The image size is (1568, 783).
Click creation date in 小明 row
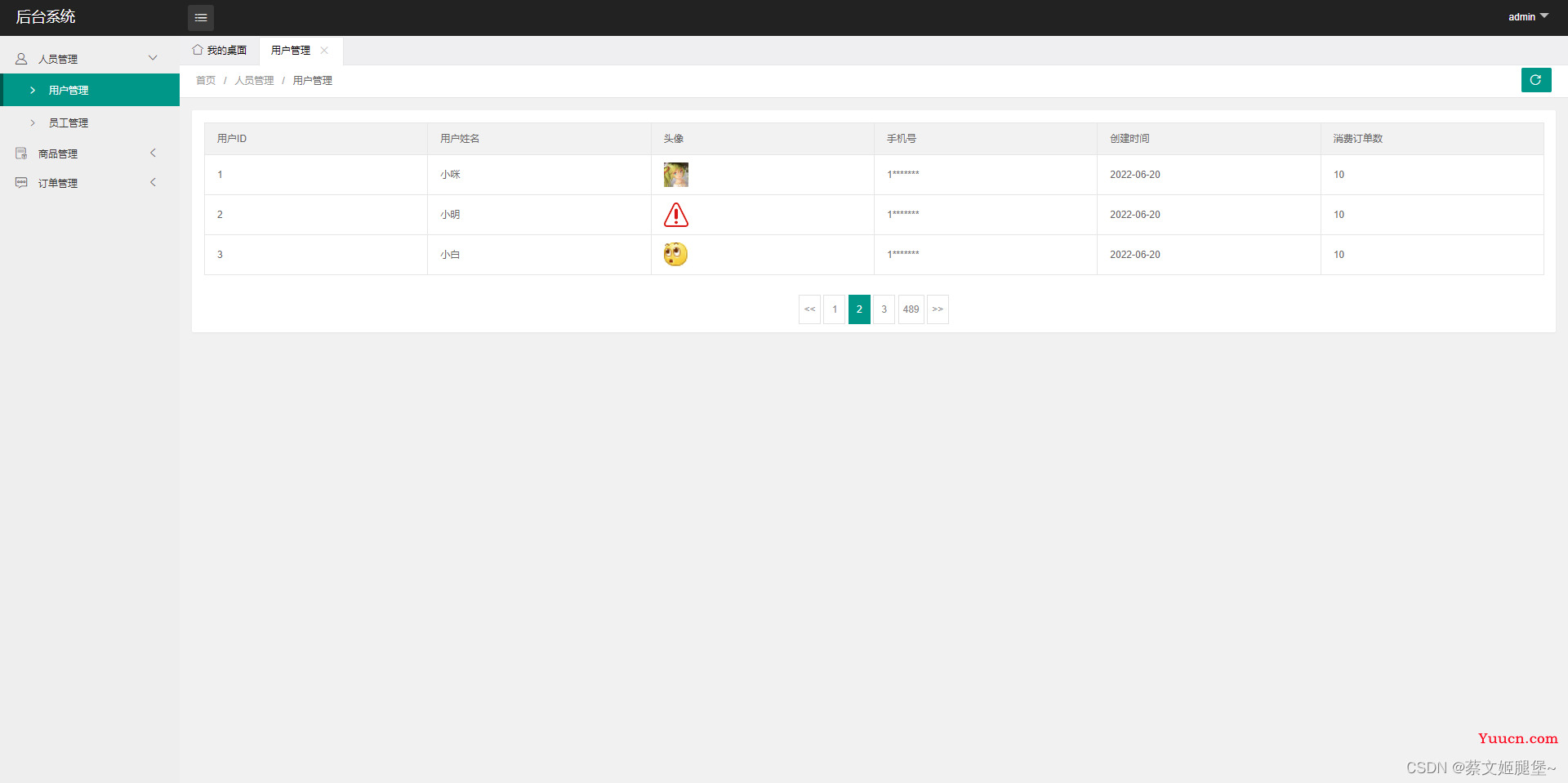(x=1135, y=215)
